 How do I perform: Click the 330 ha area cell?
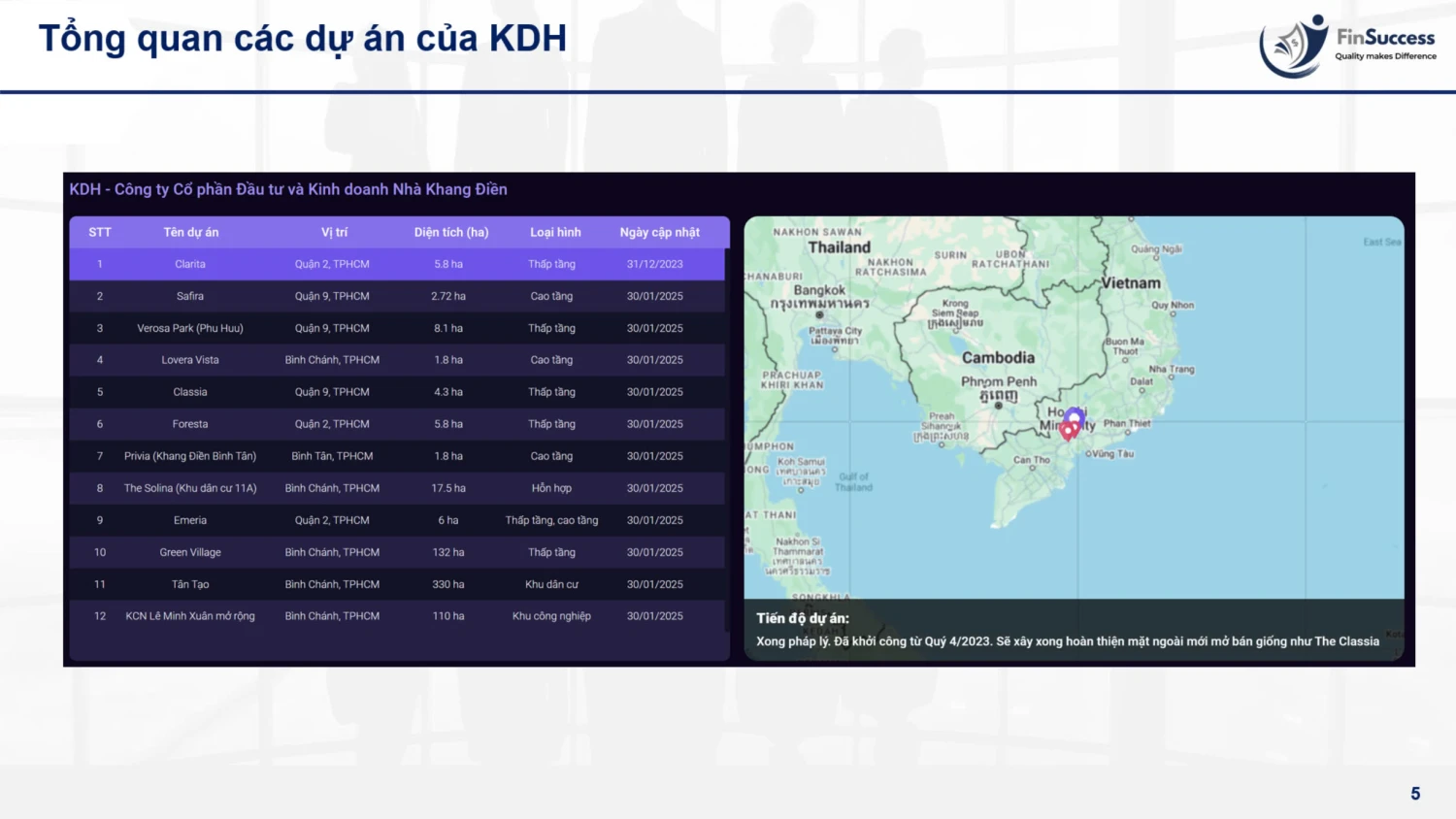click(448, 584)
